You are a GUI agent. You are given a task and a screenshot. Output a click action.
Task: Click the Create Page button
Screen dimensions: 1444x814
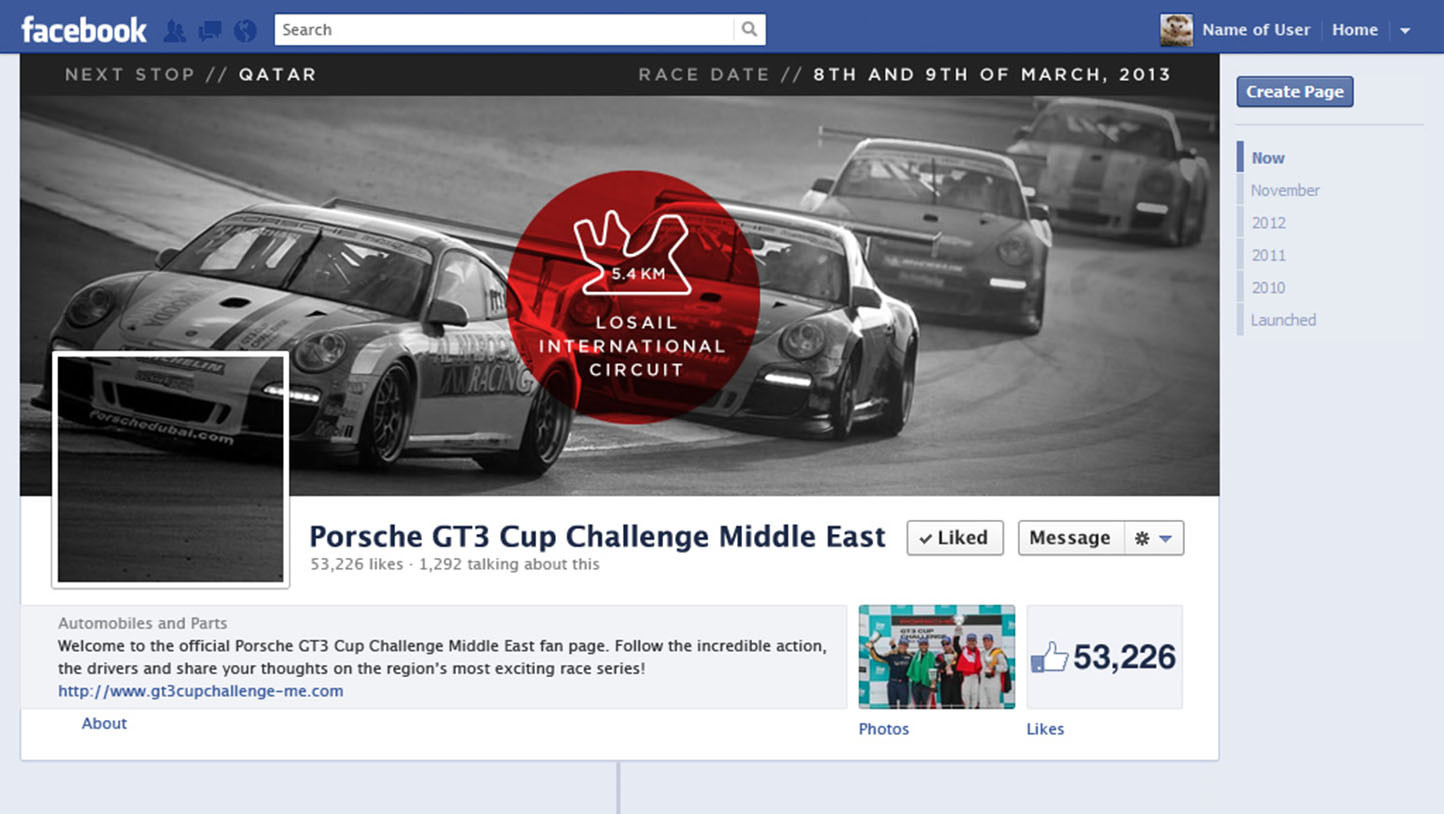[x=1295, y=92]
